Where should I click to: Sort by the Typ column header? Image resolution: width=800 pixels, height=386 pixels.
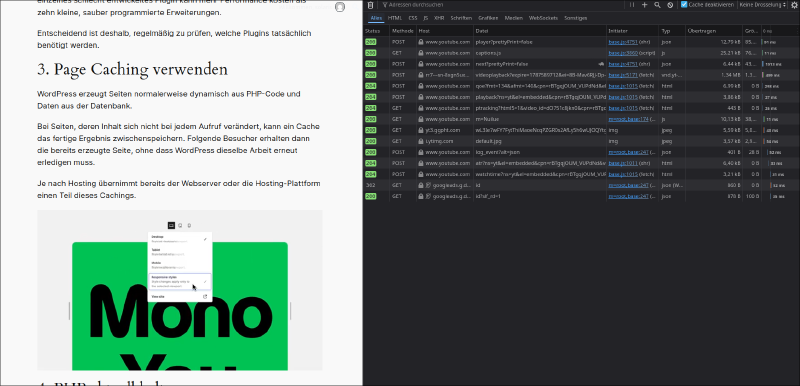coord(672,31)
